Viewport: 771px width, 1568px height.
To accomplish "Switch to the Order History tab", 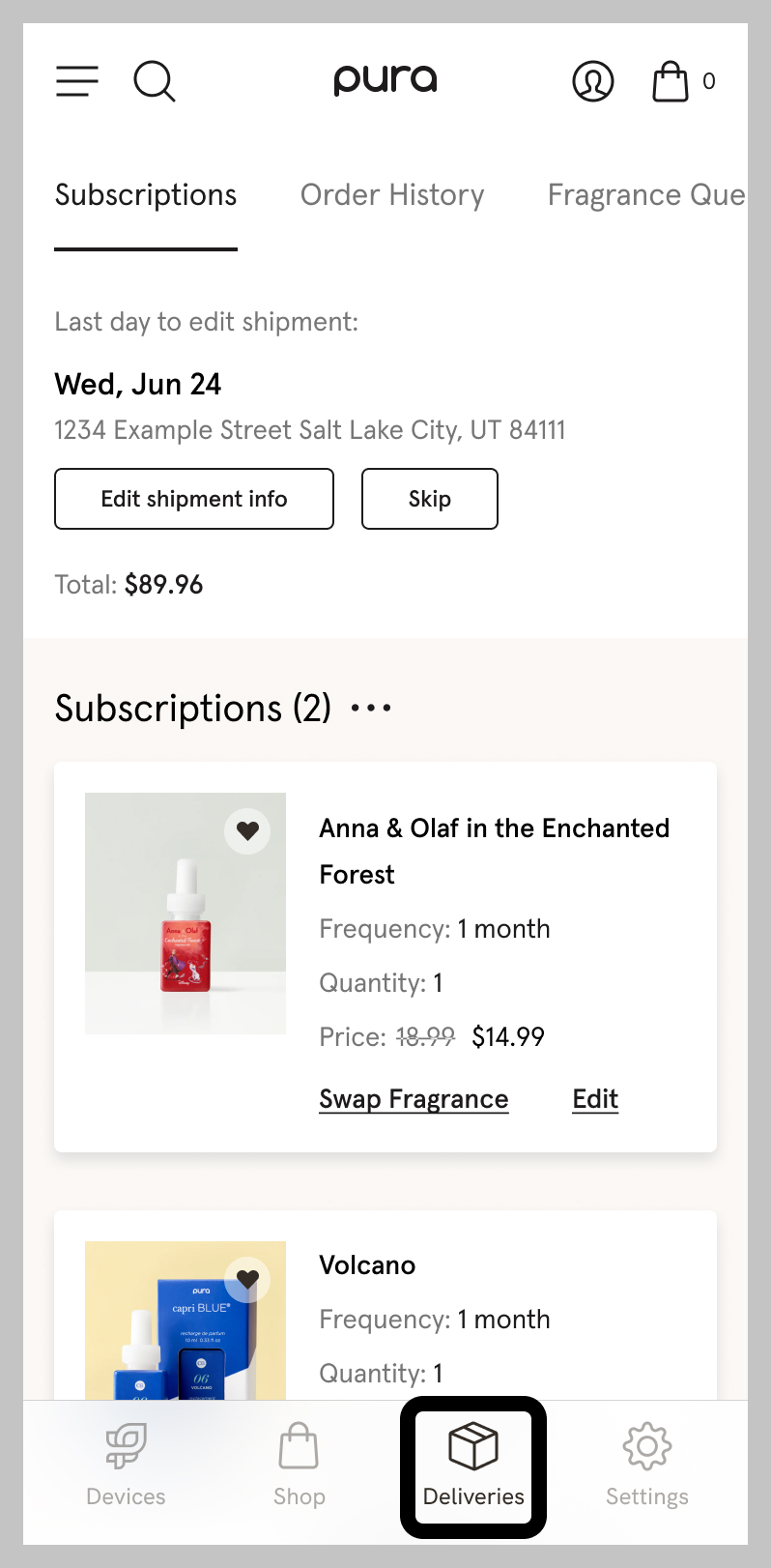I will (392, 195).
